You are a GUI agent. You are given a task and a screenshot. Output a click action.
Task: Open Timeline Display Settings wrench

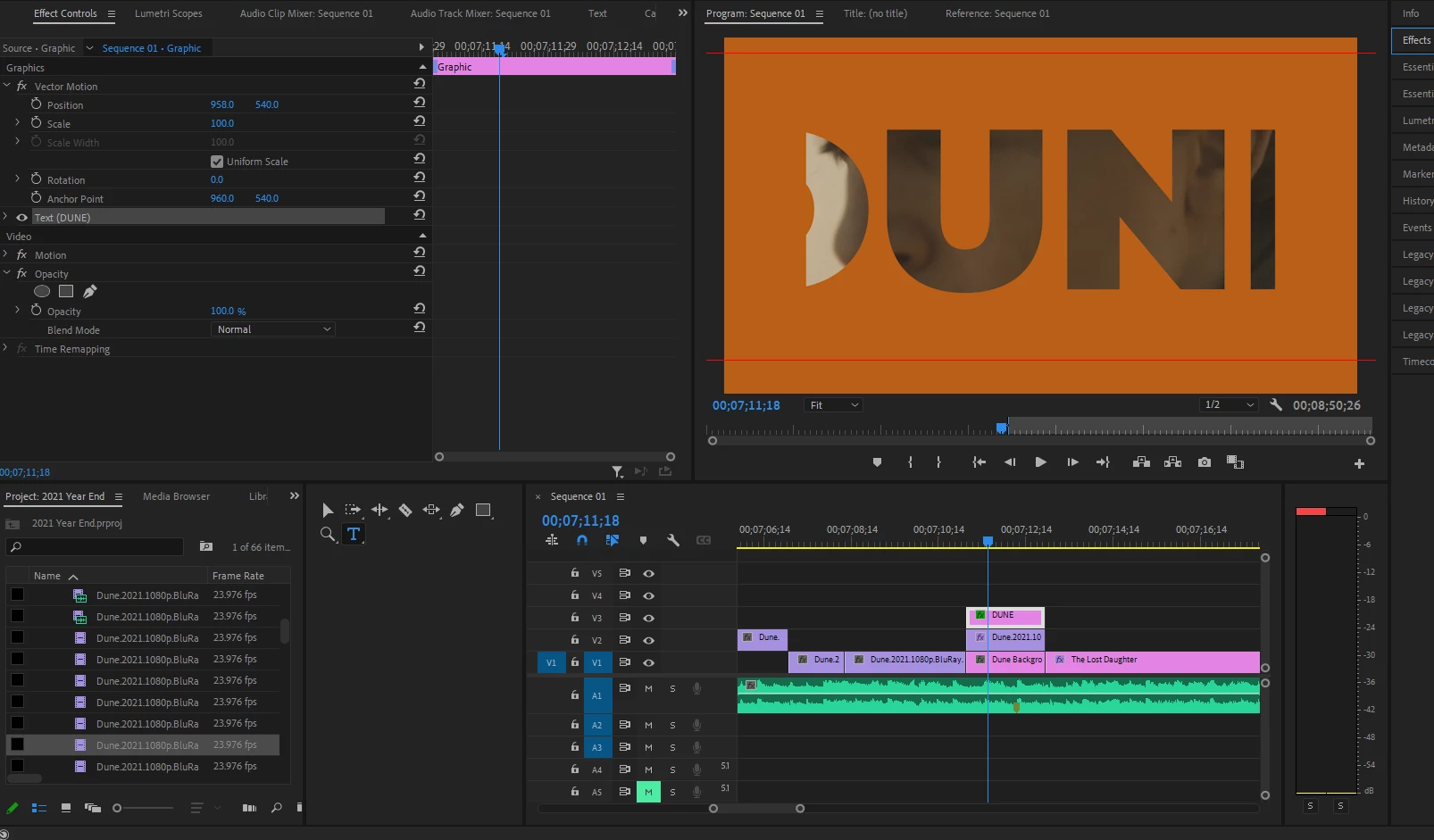673,540
